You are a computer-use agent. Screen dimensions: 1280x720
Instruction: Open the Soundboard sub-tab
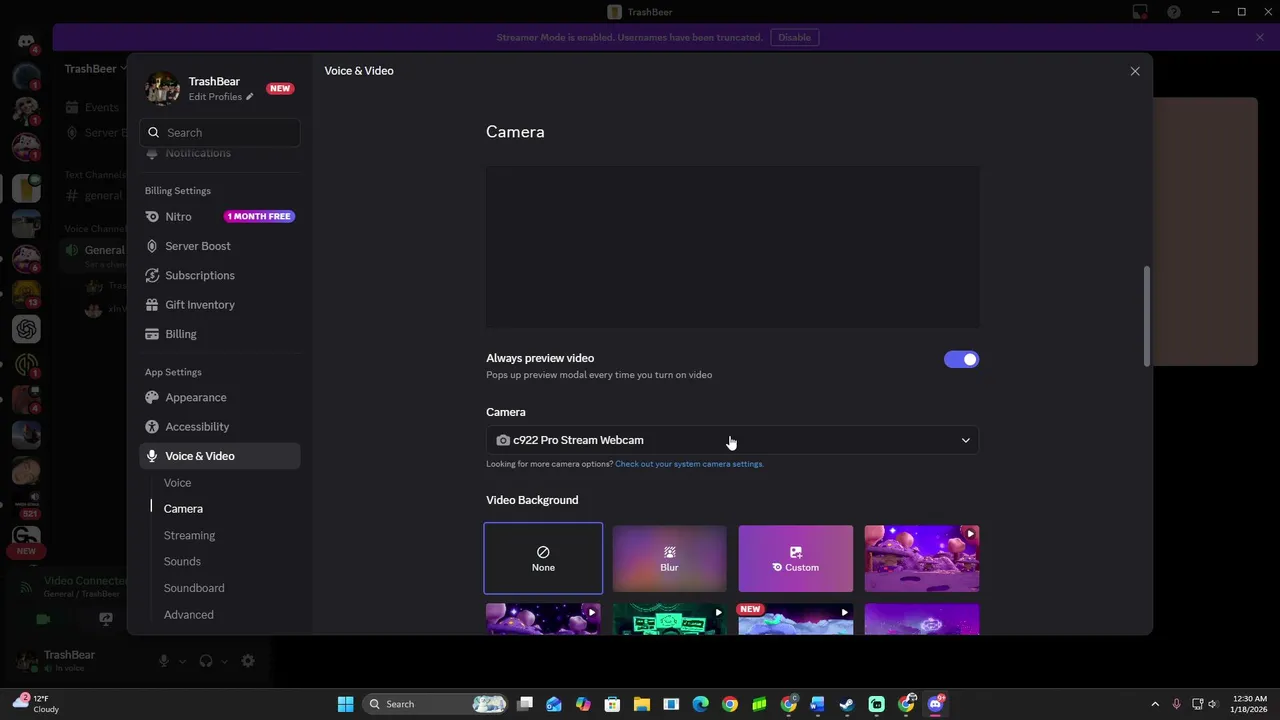194,588
